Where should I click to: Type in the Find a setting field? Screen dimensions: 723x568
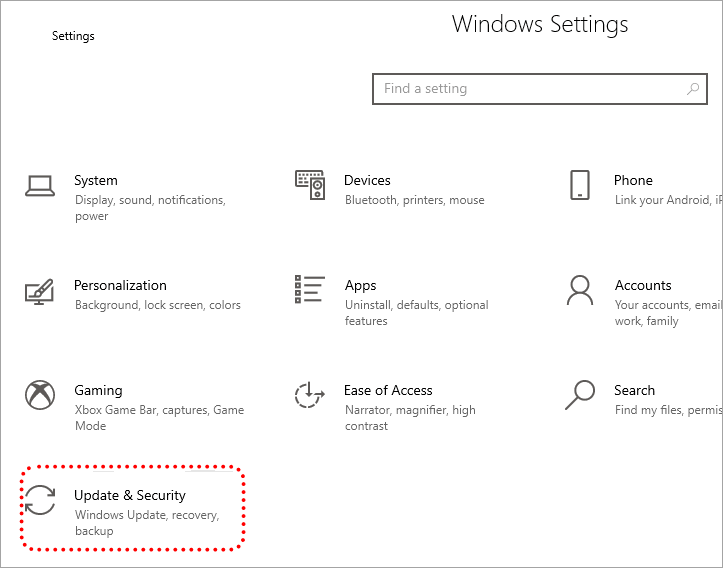click(x=530, y=89)
